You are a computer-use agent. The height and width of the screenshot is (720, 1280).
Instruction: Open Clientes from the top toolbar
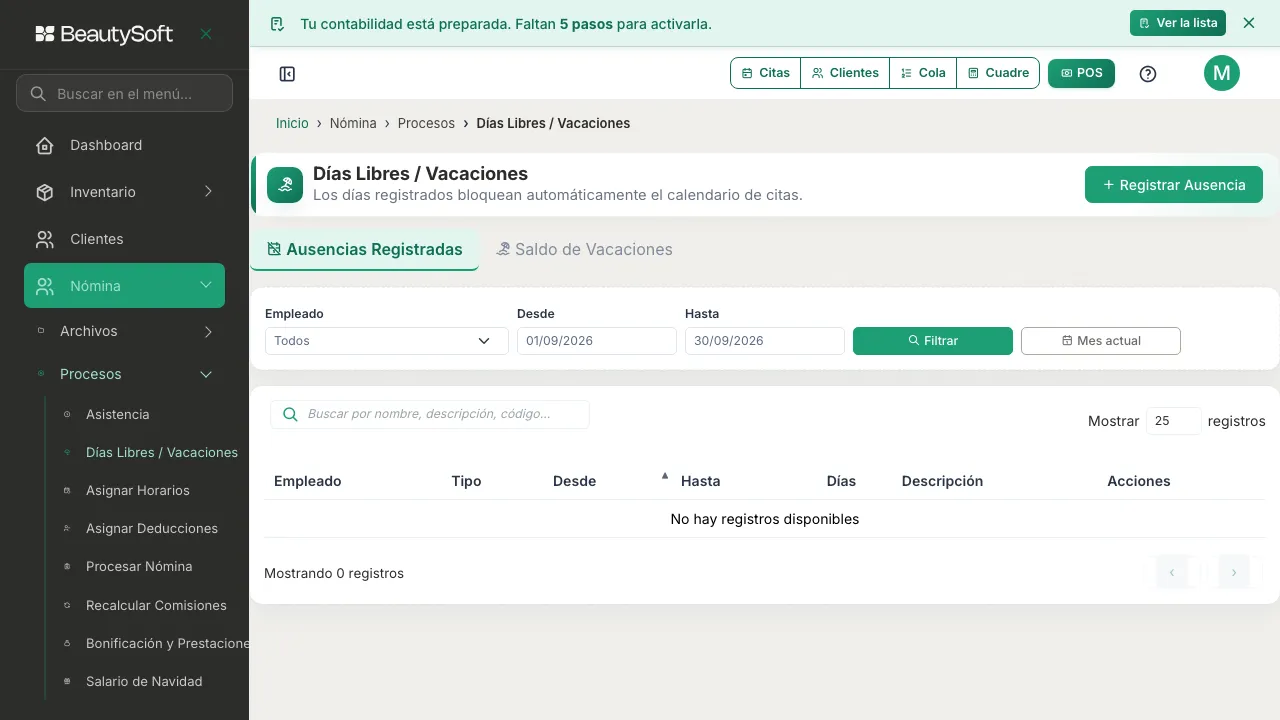pyautogui.click(x=845, y=73)
